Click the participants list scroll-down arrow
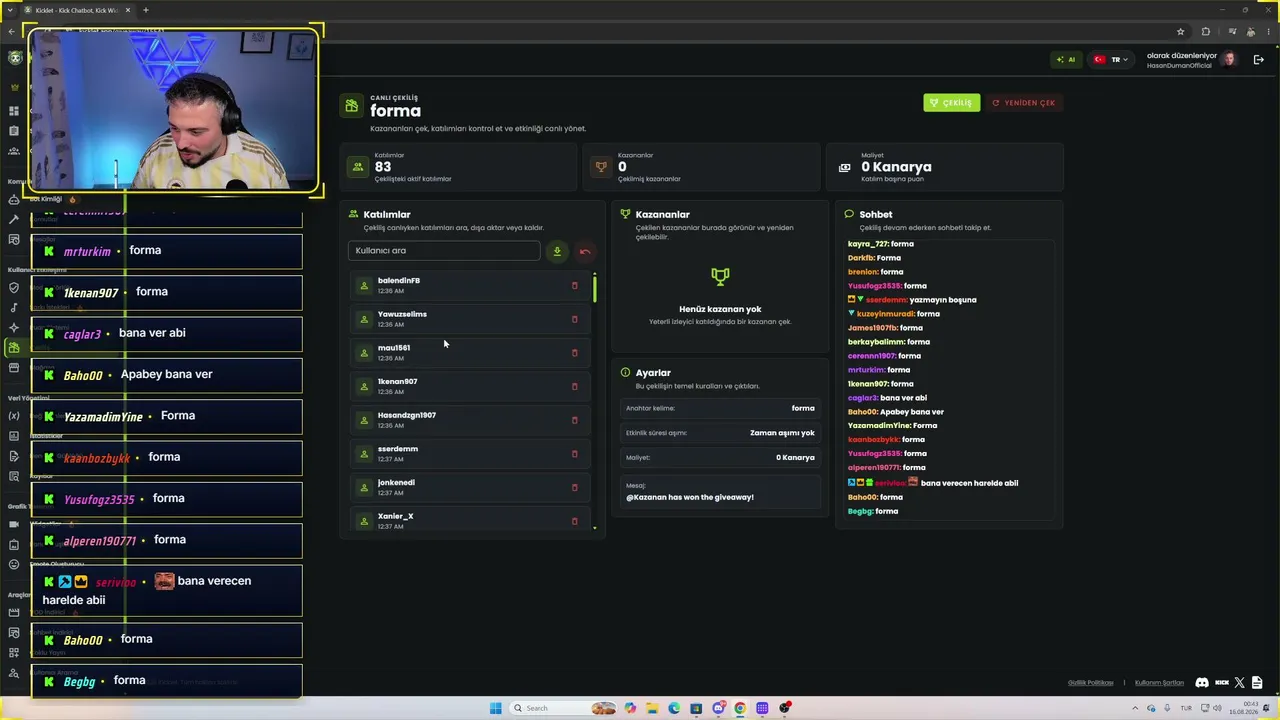The image size is (1280, 720). pos(595,528)
